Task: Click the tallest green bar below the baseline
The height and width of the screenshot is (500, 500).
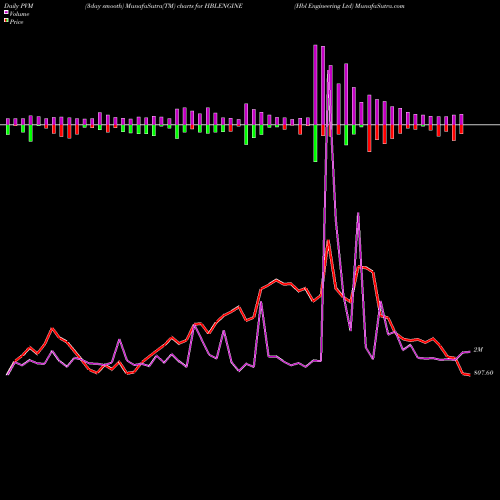Action: tap(315, 143)
